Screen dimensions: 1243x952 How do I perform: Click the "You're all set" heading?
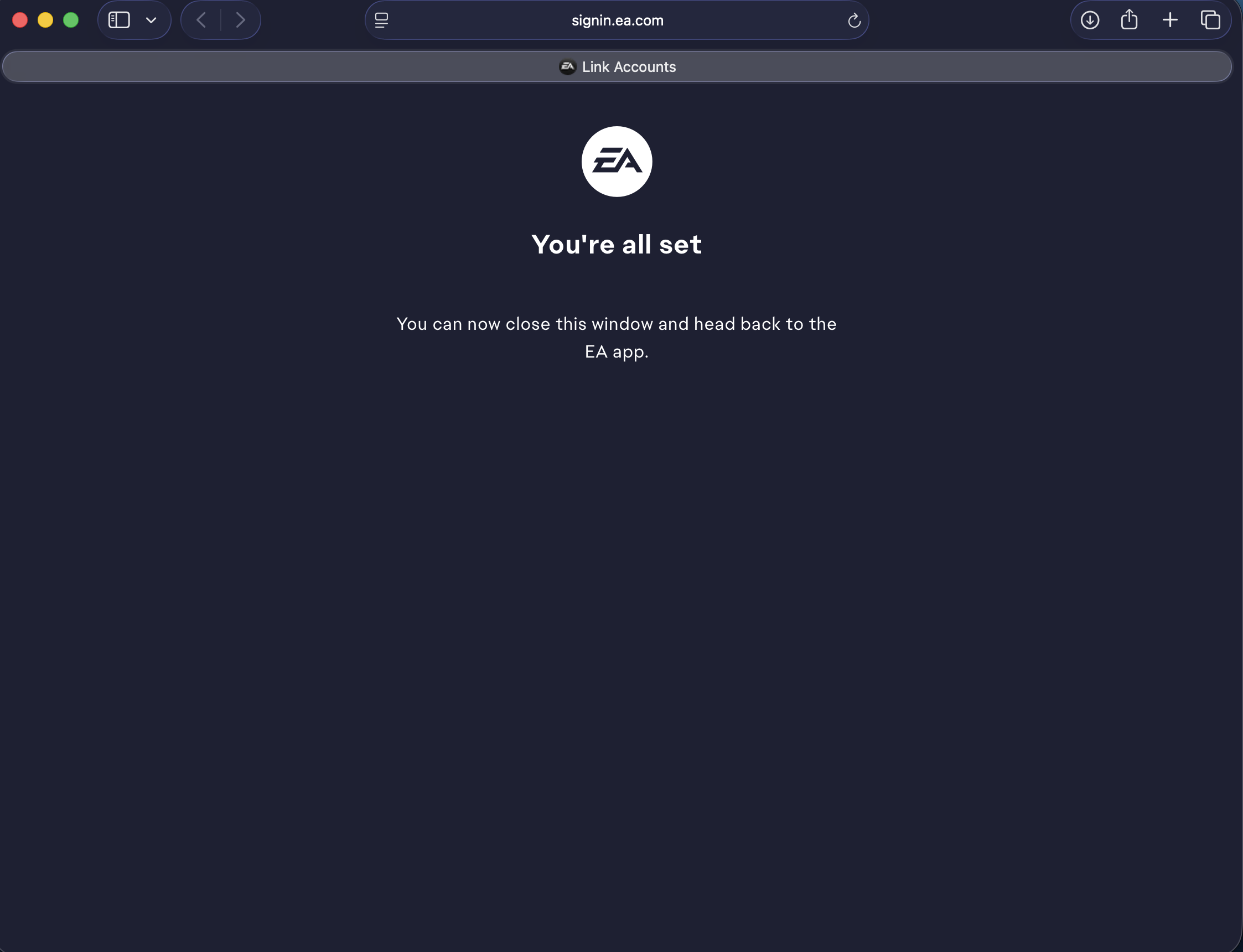pyautogui.click(x=617, y=245)
